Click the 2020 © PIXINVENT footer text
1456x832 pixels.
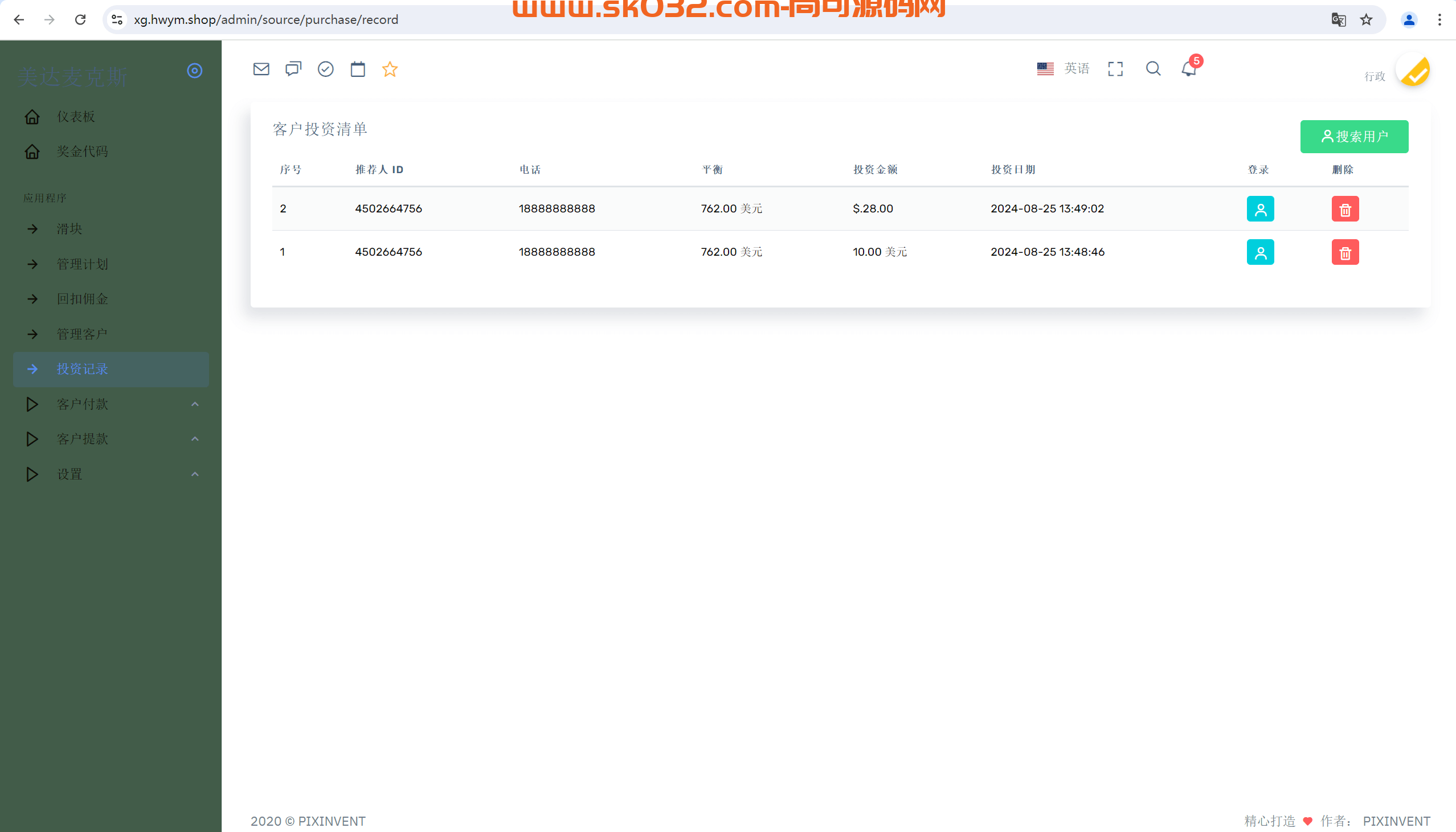pos(308,821)
